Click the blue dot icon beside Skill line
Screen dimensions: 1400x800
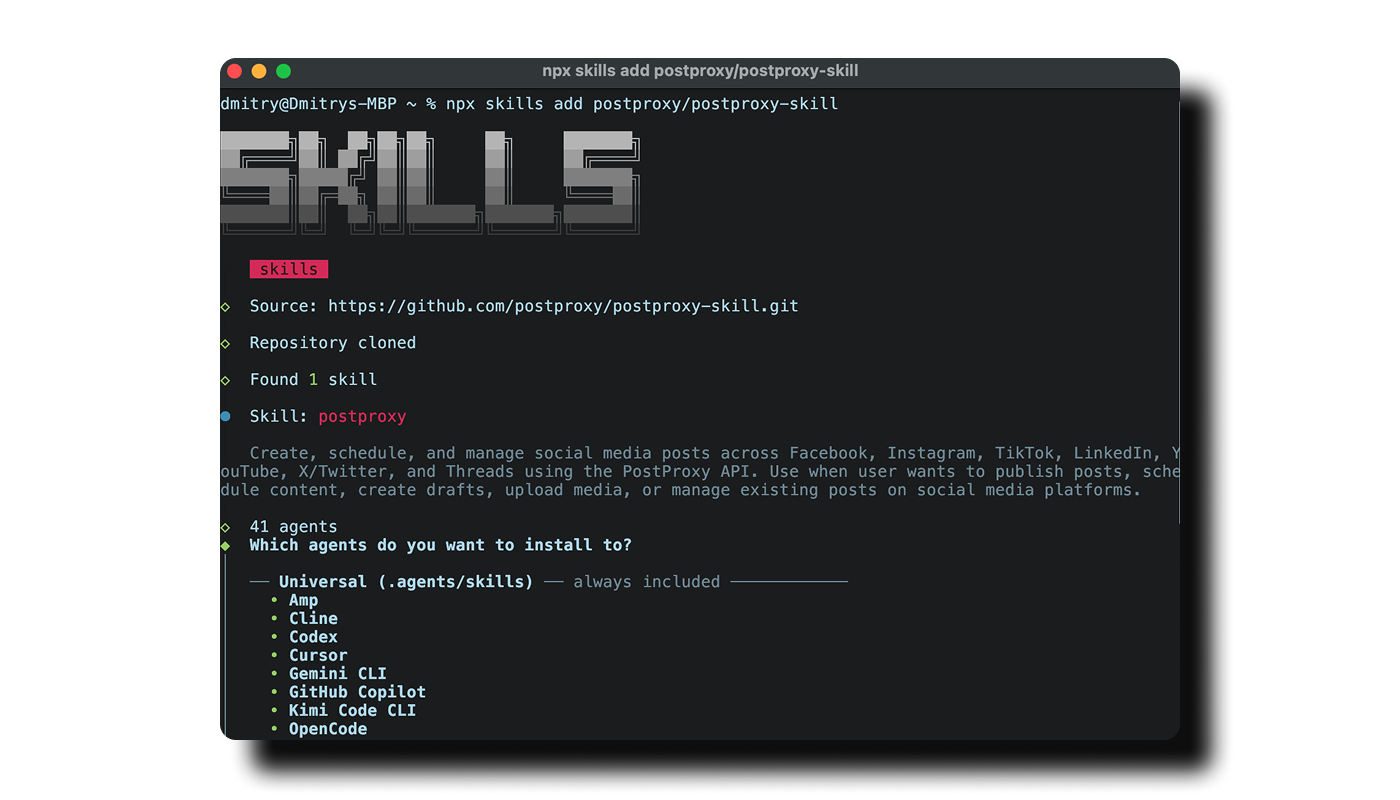click(225, 416)
